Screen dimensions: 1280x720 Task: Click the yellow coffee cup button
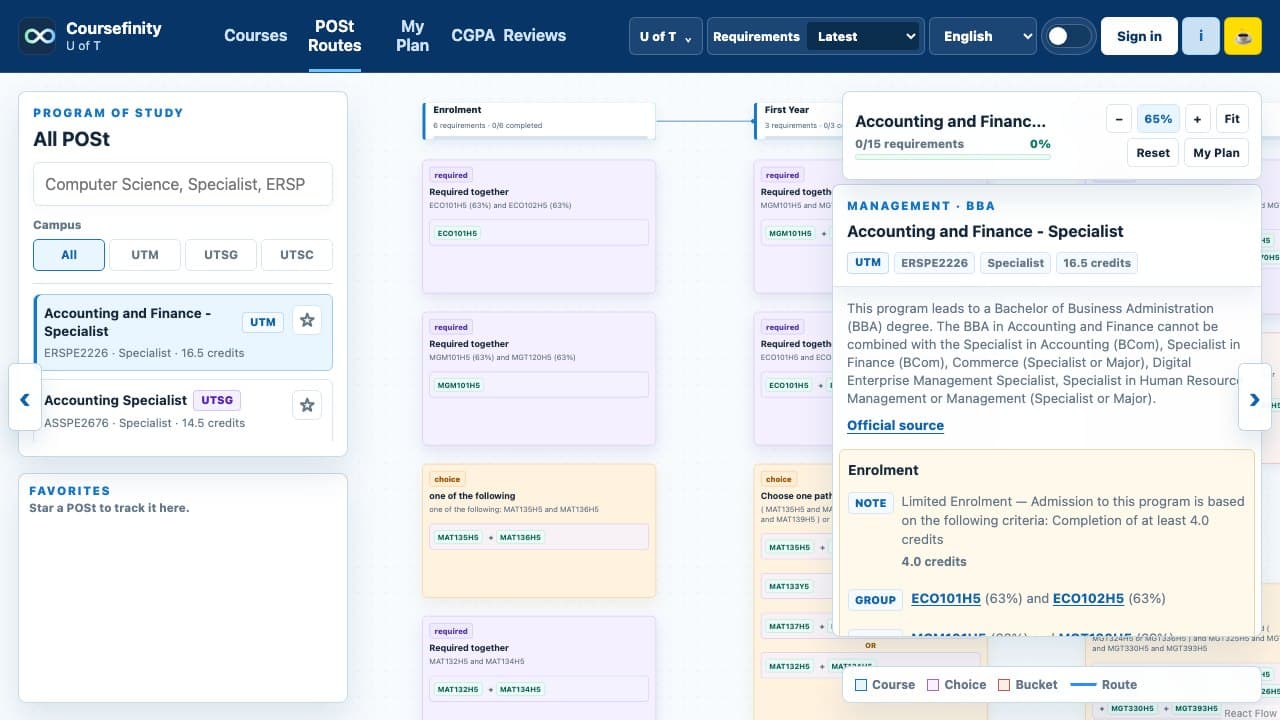tap(1243, 36)
